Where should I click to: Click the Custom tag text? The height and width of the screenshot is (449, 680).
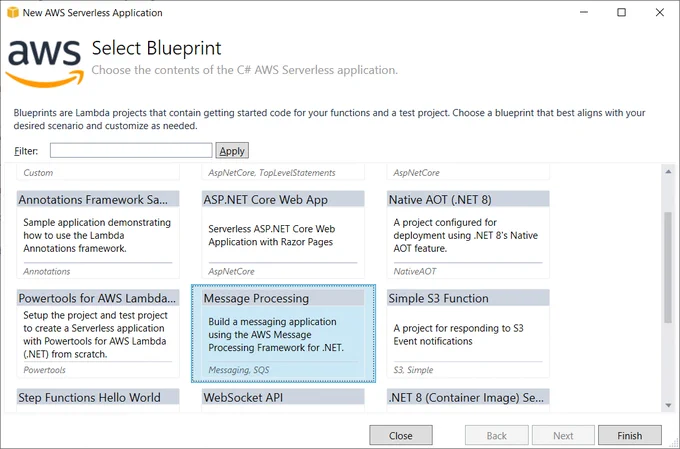(x=38, y=173)
